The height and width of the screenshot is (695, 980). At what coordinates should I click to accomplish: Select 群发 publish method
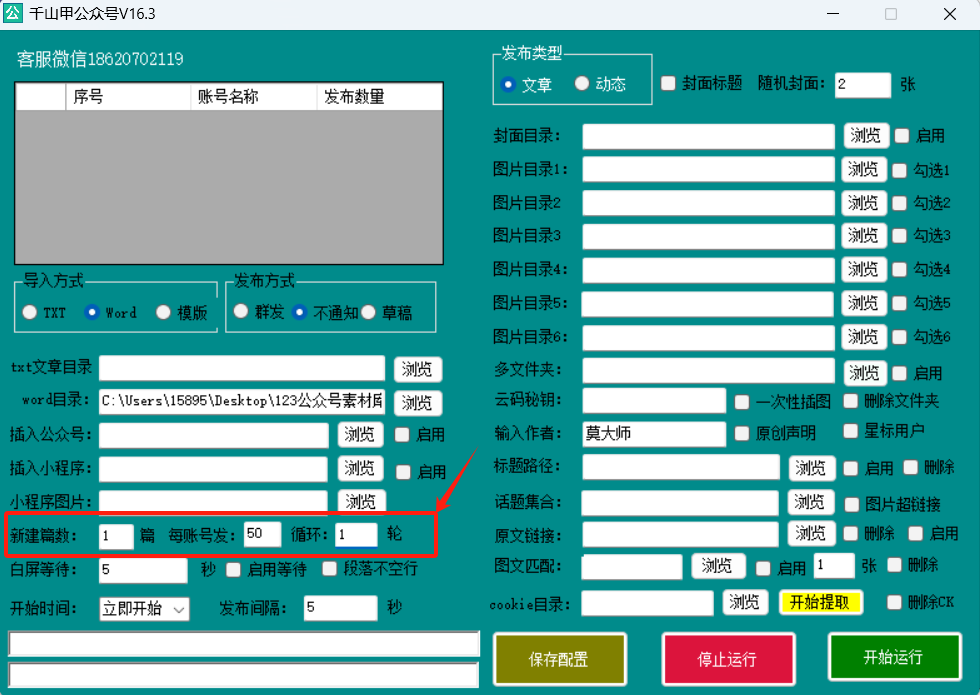point(241,311)
